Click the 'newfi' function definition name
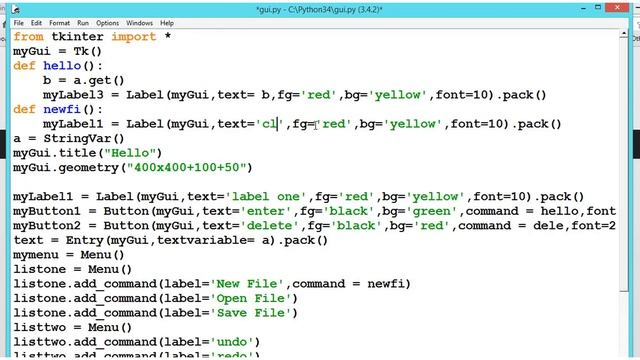Screen dimensions: 640x360 tap(62, 109)
